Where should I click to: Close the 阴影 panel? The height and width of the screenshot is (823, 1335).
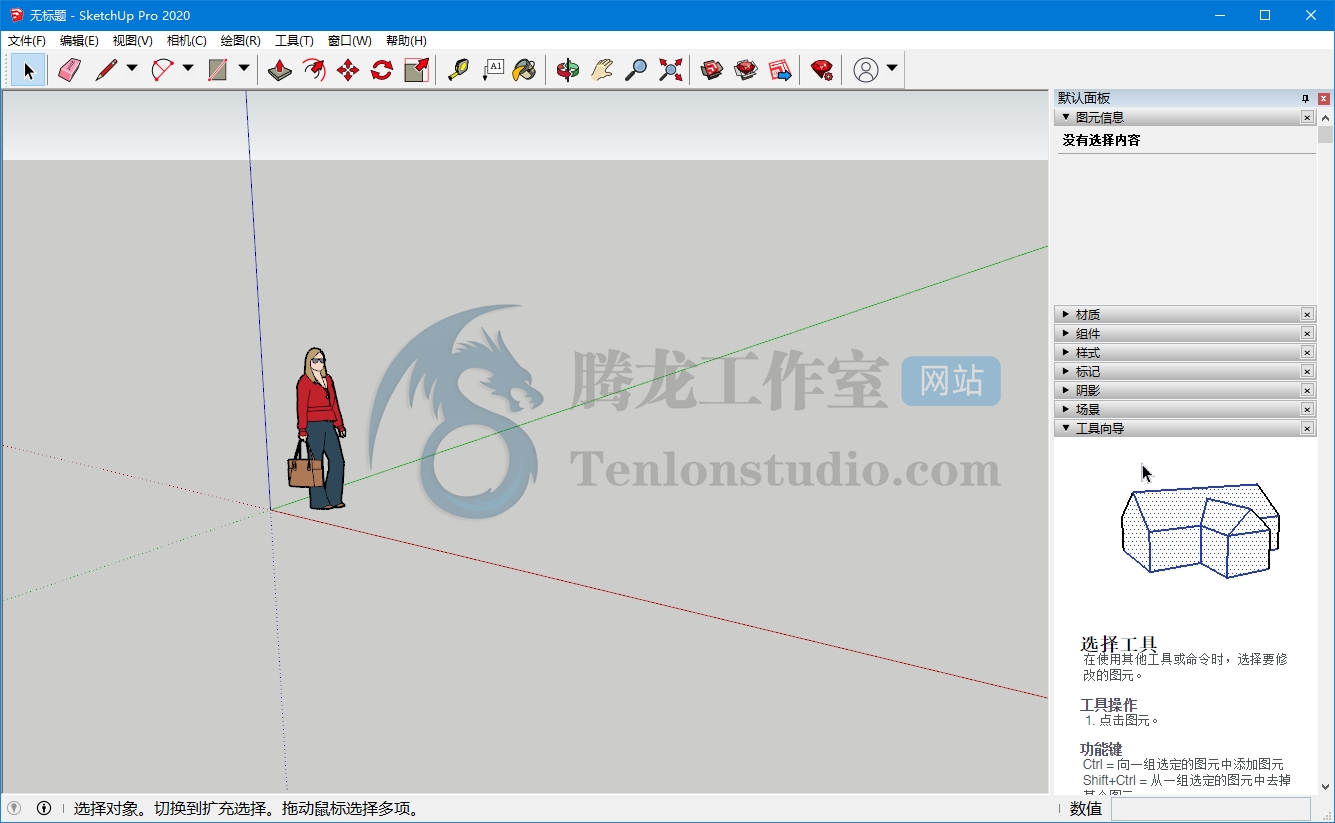tap(1307, 390)
